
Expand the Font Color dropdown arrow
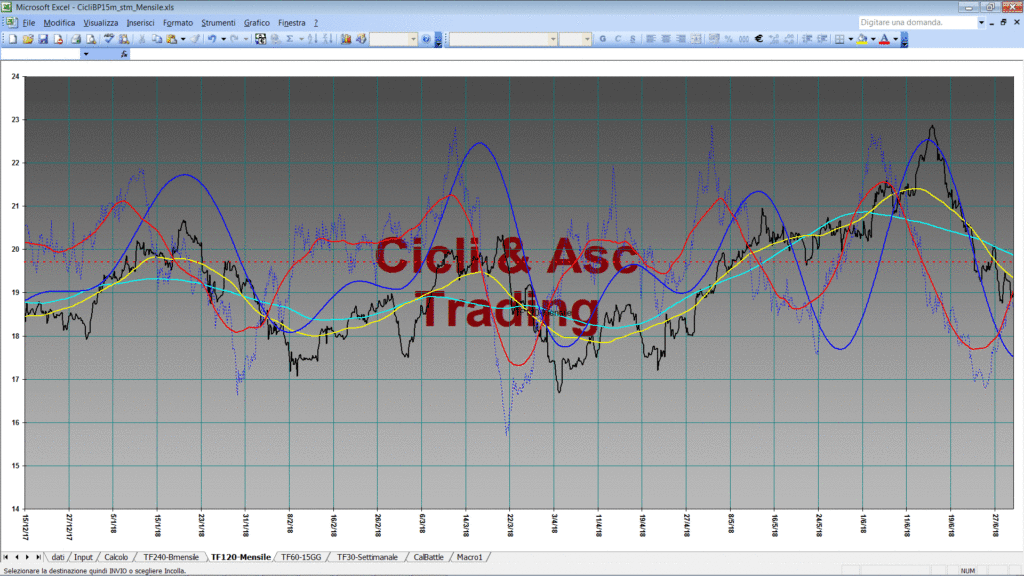pyautogui.click(x=895, y=39)
